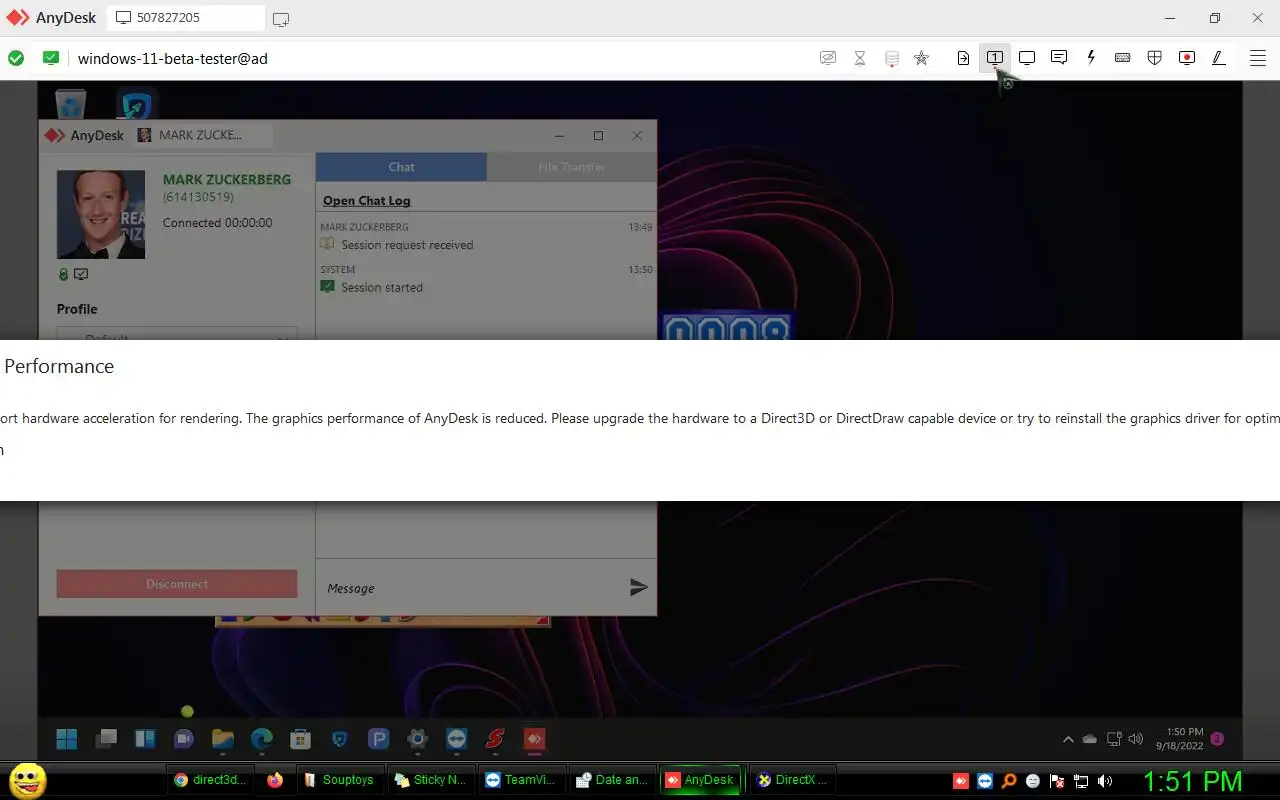The image size is (1280, 800).
Task: Click the Performance notification heading
Action: (59, 366)
